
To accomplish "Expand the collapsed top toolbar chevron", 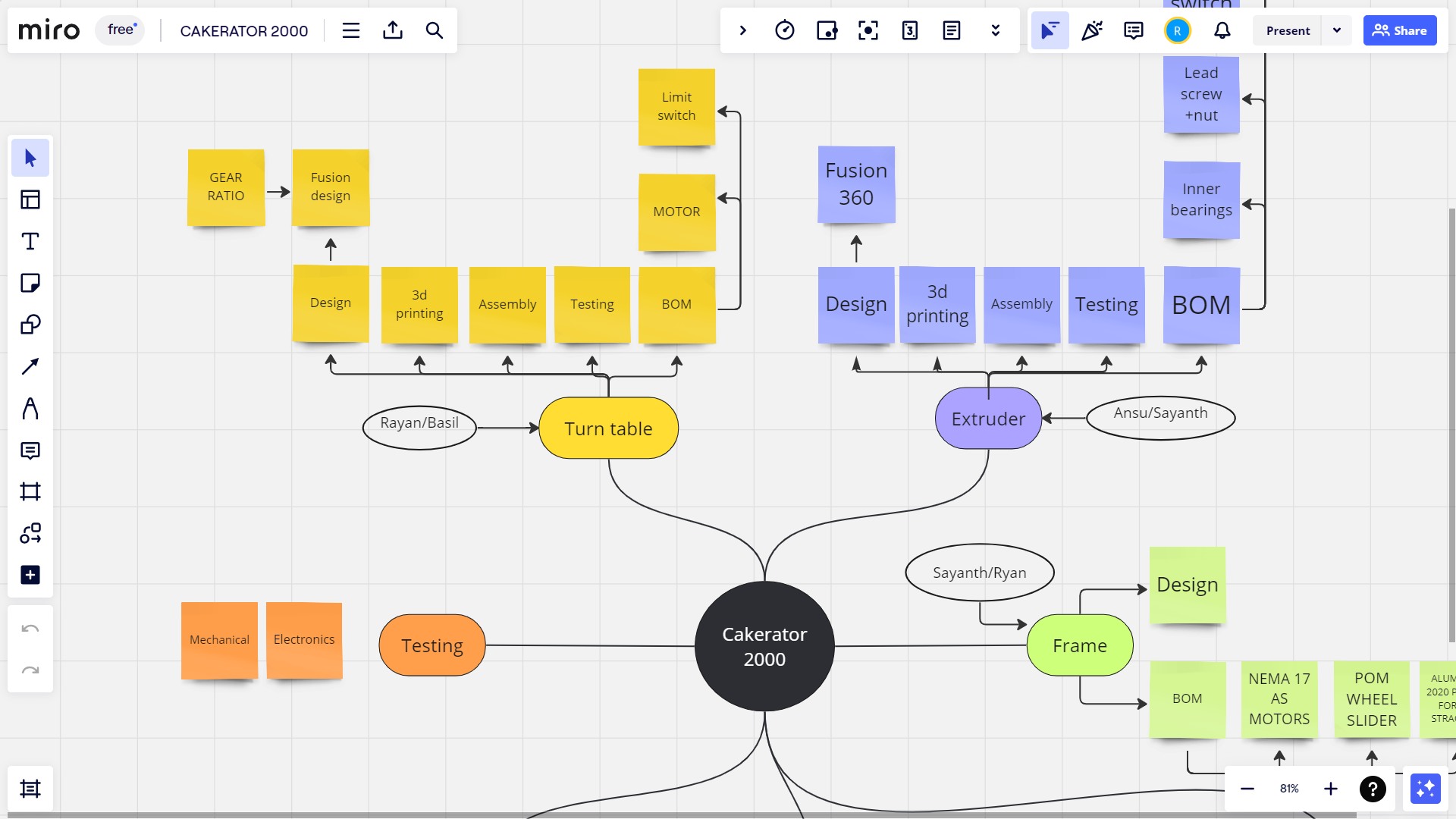I will coord(743,30).
